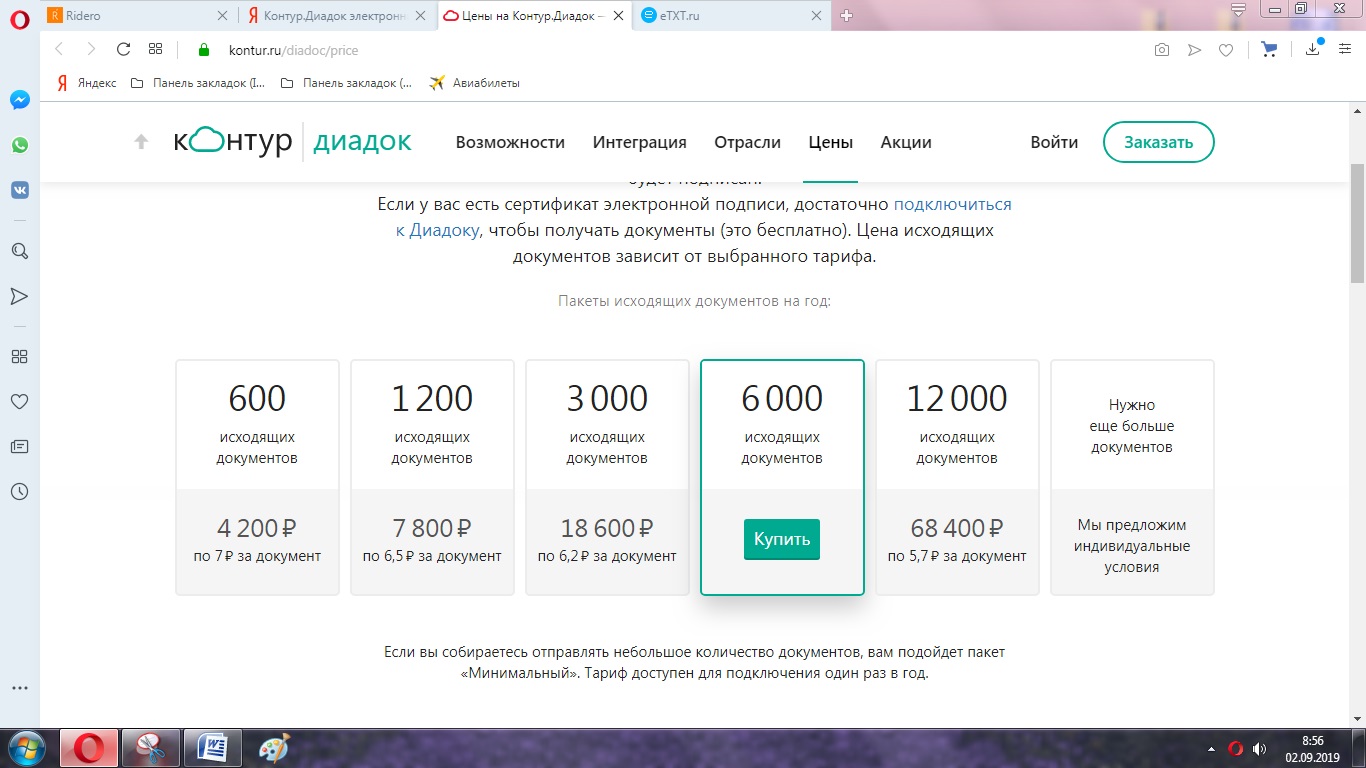Open WhatsApp in the sidebar
This screenshot has width=1366, height=768.
[x=19, y=145]
